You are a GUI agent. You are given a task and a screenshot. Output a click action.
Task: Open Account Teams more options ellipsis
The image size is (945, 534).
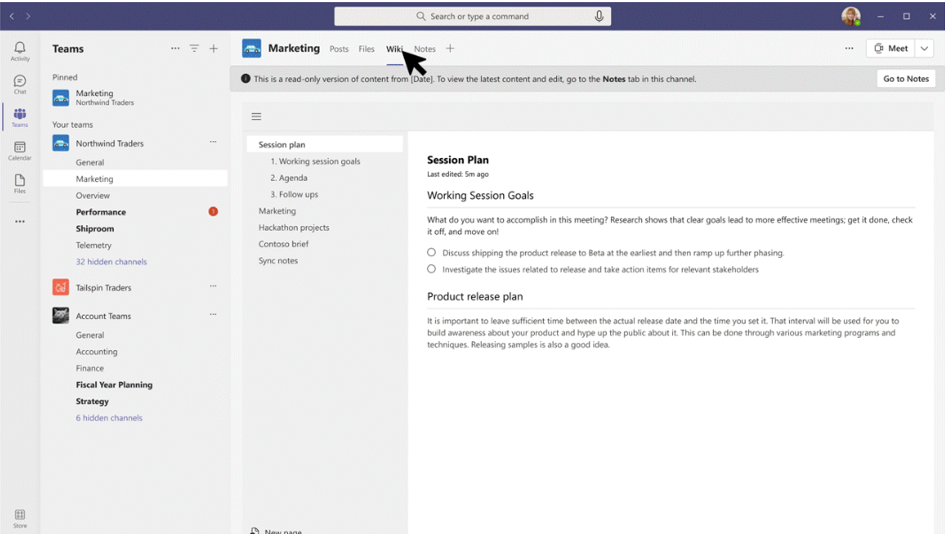point(213,315)
